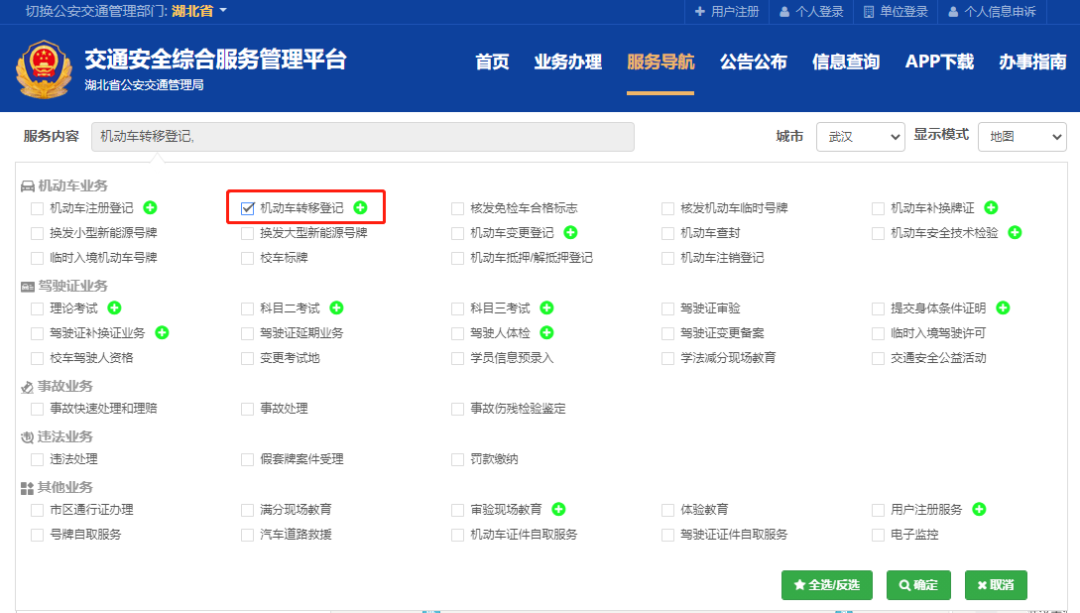Open the 城市 dropdown showing 武汉
The width and height of the screenshot is (1080, 613).
click(x=860, y=137)
